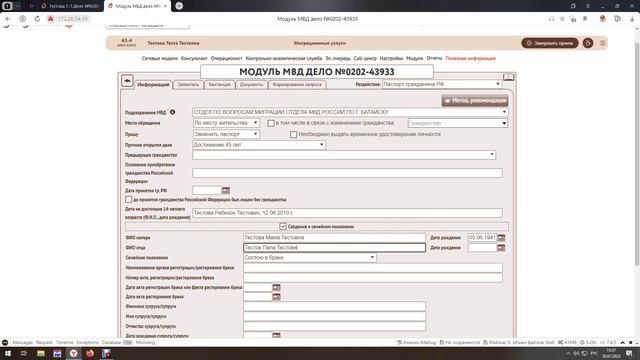
Task: Switch to the Заявитель tab
Action: (188, 84)
